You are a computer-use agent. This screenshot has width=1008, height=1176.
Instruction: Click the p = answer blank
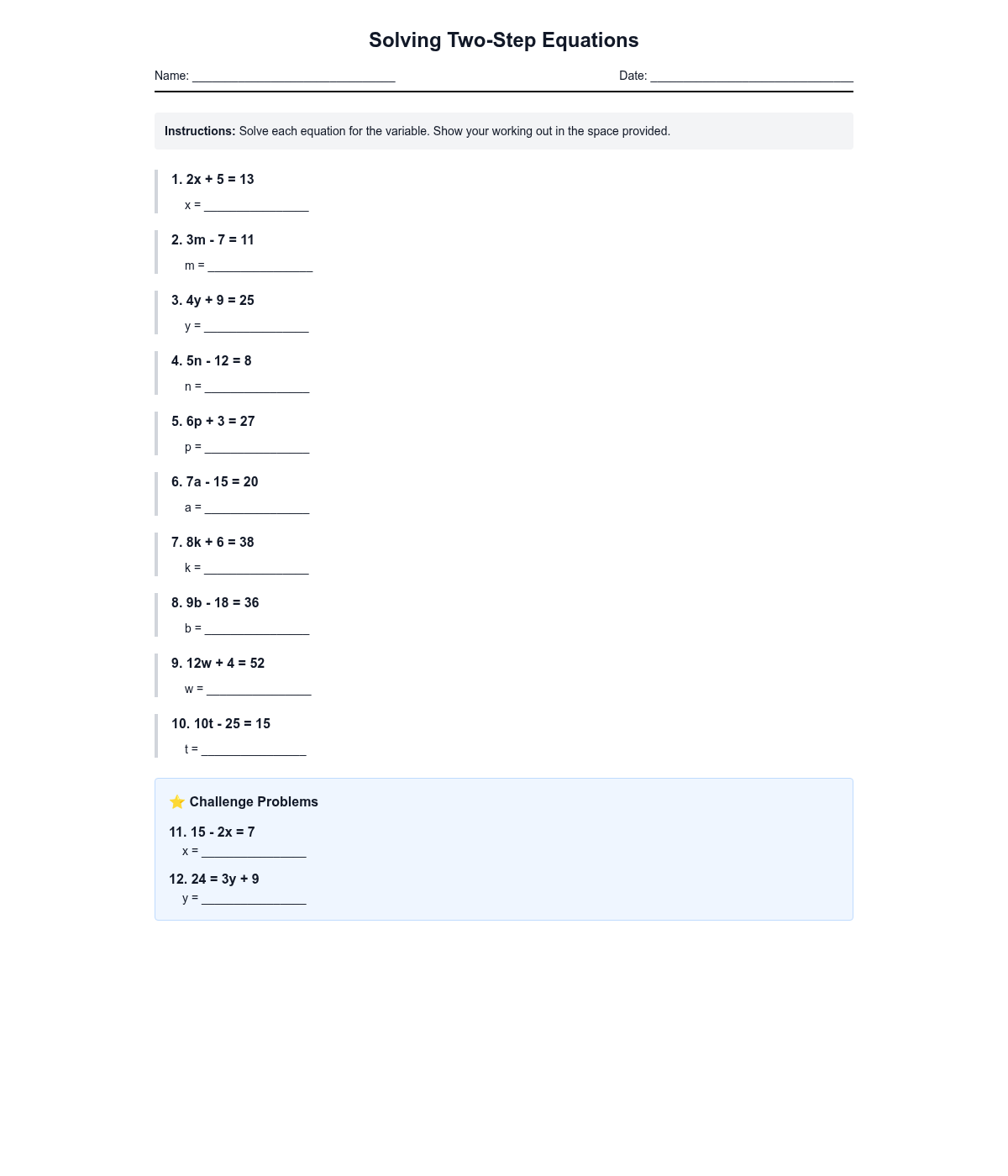click(x=257, y=447)
